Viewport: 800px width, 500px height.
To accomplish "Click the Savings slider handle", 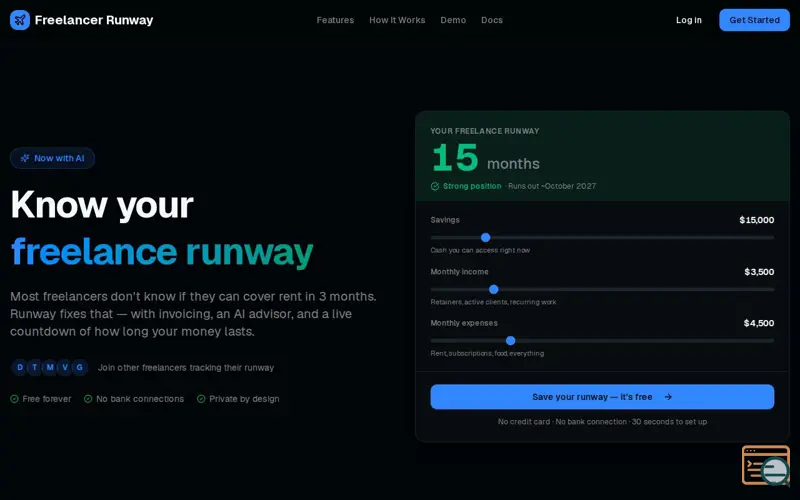I will tap(486, 237).
